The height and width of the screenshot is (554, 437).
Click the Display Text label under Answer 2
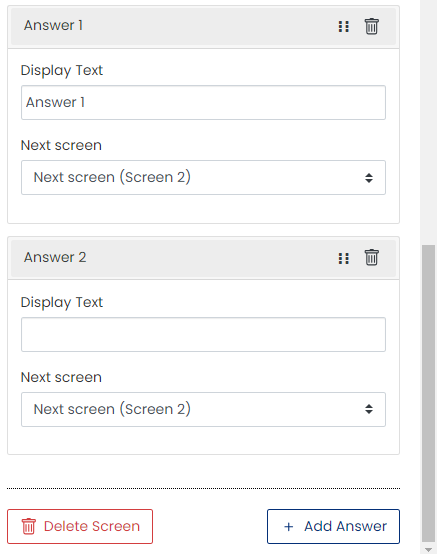coord(62,303)
